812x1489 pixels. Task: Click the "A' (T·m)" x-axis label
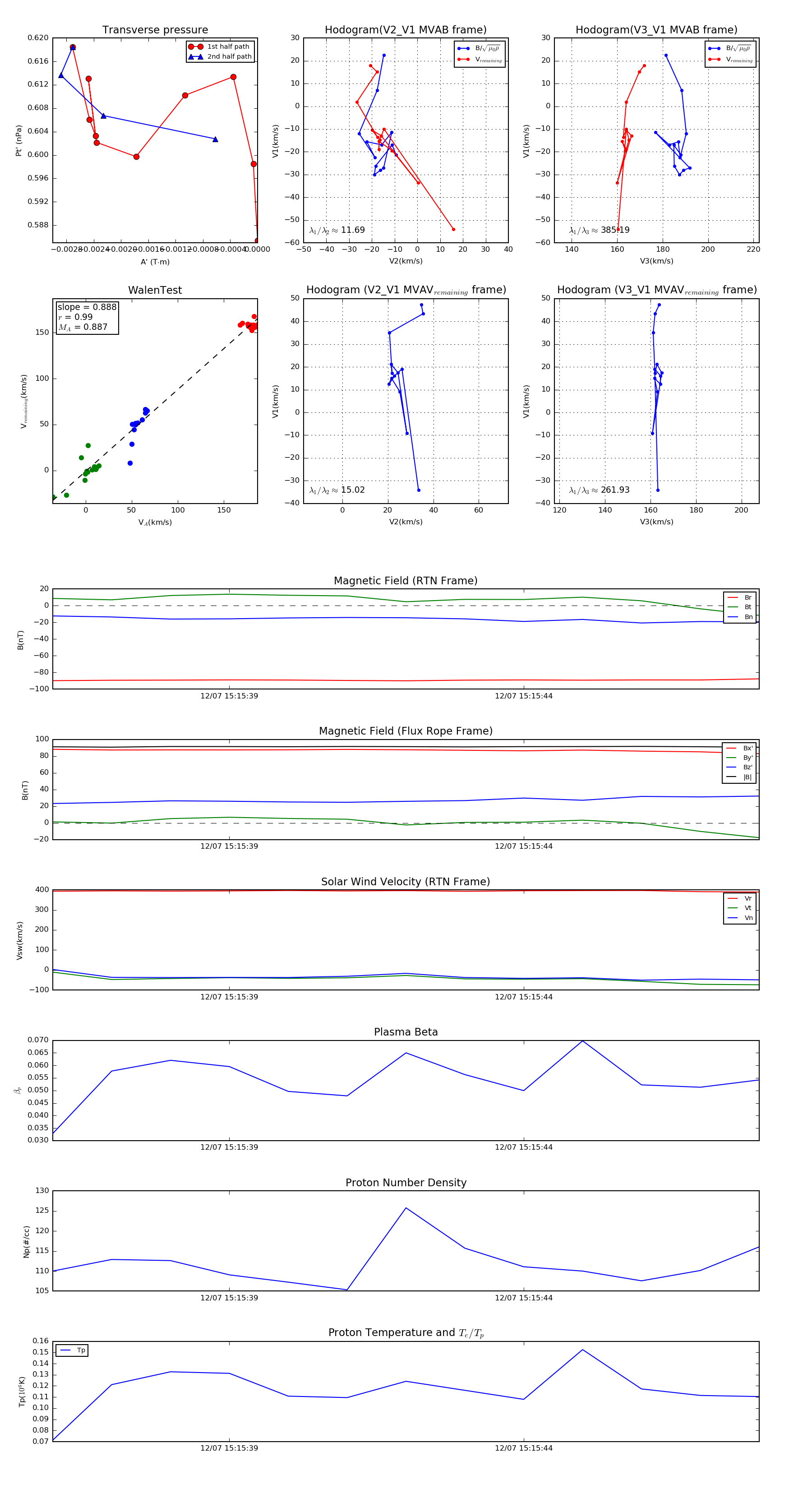pyautogui.click(x=155, y=262)
